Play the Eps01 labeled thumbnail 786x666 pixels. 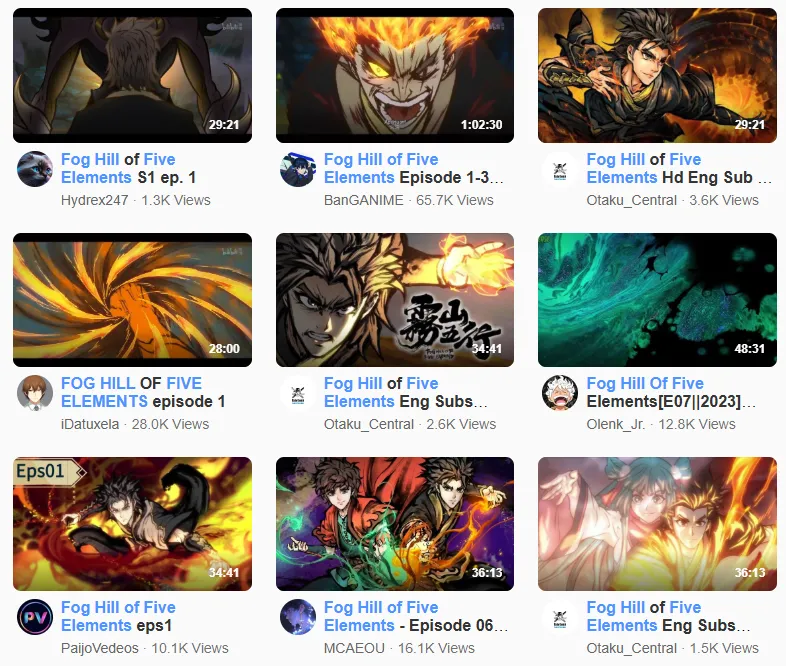[132, 524]
